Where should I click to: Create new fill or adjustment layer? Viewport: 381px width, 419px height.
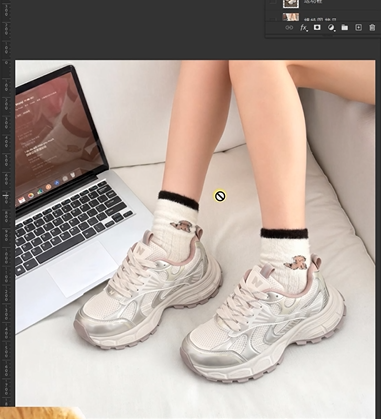[331, 28]
